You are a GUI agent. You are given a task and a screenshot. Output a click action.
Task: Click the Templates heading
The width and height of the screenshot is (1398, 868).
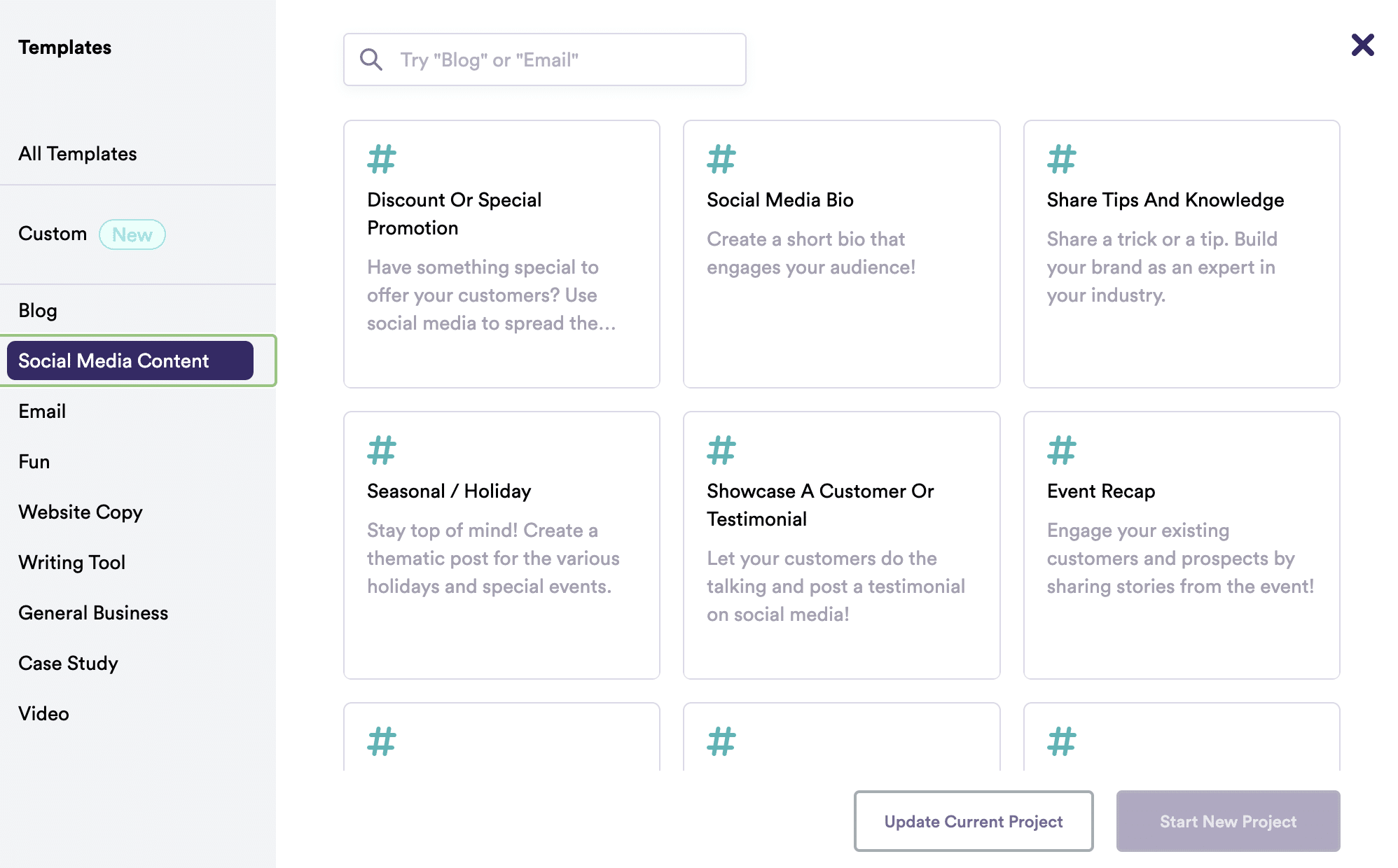(x=65, y=47)
